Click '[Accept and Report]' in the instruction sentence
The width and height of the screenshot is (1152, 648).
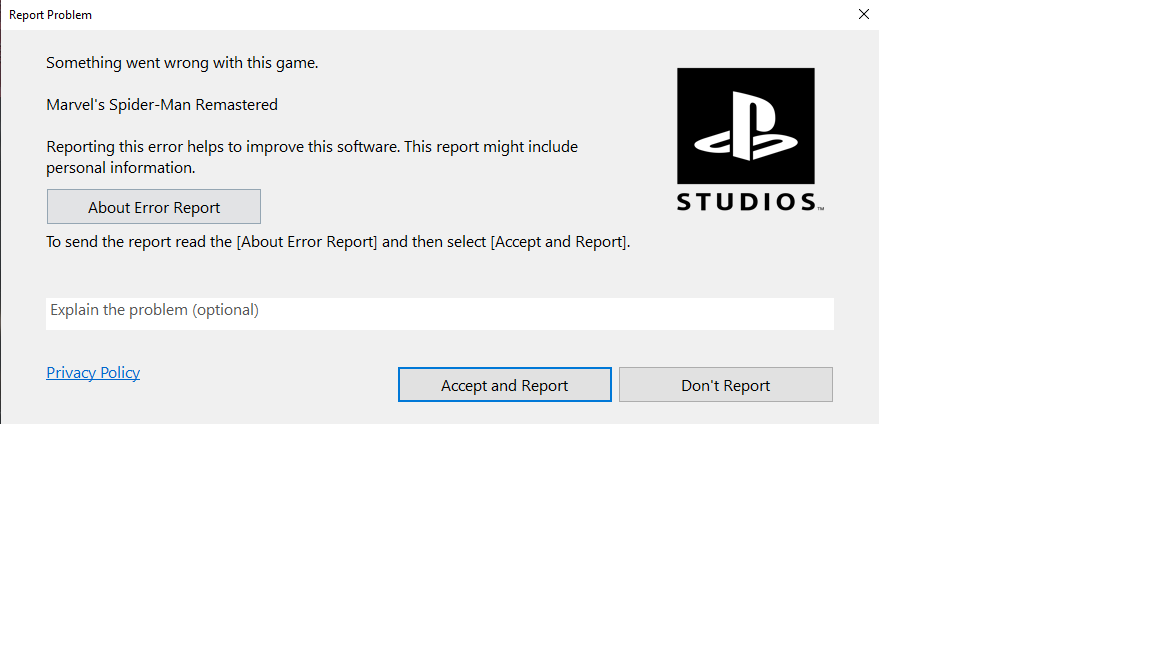(x=559, y=242)
